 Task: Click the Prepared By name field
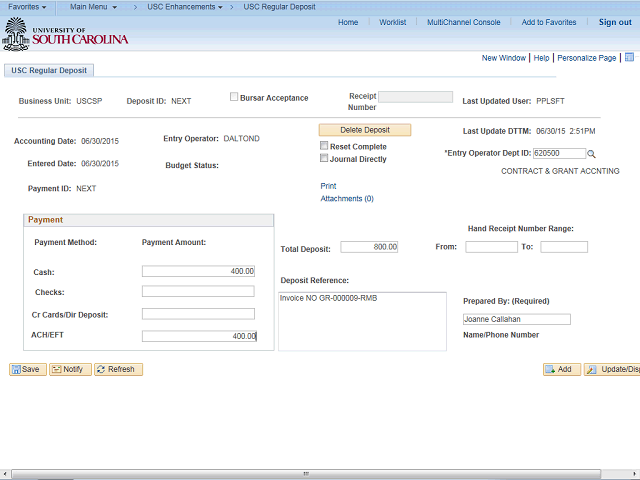[x=517, y=319]
